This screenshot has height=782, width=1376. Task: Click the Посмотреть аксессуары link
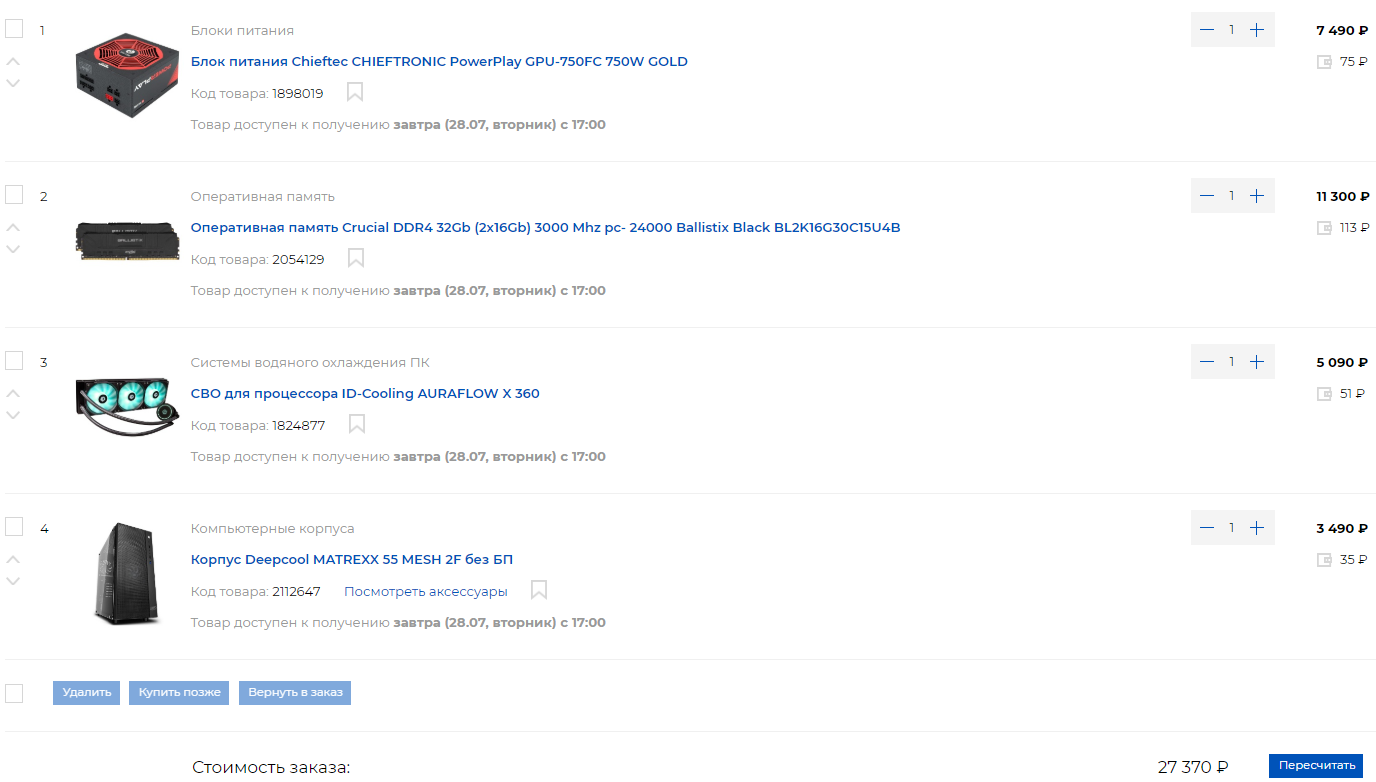tap(426, 592)
